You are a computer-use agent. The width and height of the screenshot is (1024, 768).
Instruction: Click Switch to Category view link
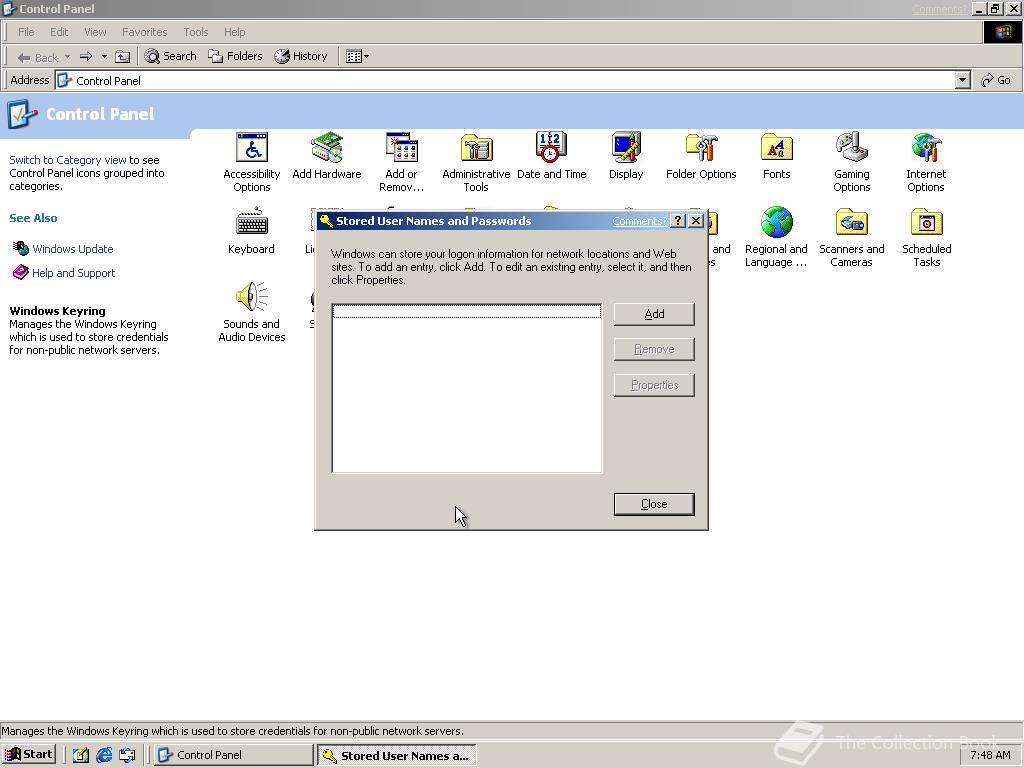coord(68,160)
